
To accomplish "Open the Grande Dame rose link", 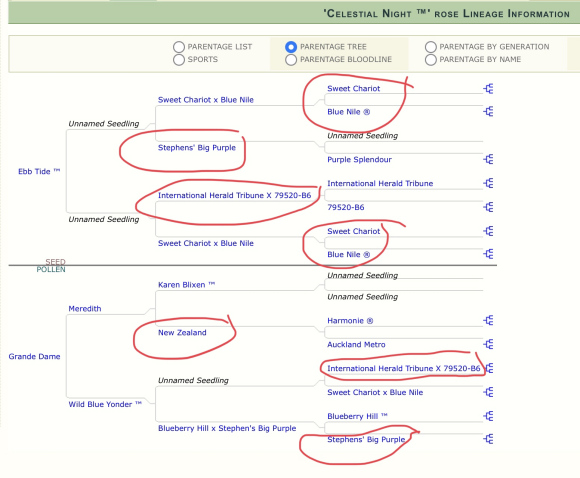I will pos(34,356).
